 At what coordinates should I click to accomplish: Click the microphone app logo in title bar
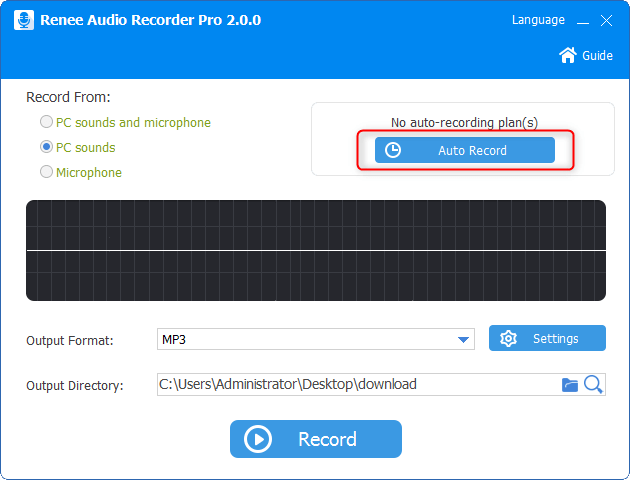[22, 20]
